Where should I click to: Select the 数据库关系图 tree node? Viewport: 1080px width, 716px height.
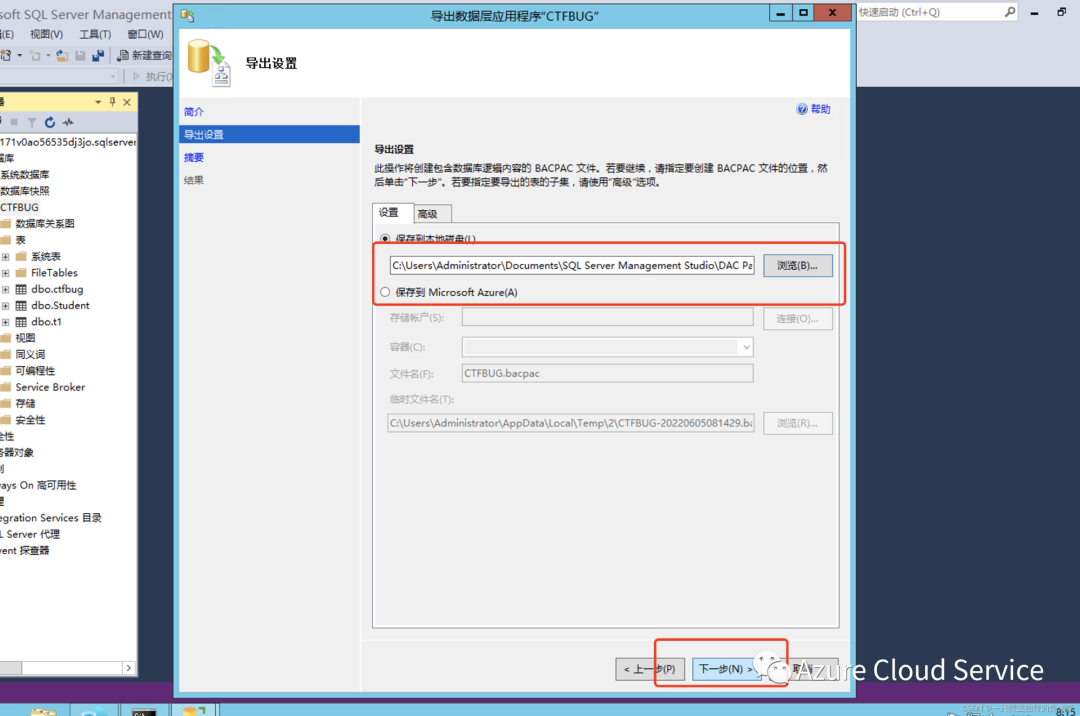(45, 224)
